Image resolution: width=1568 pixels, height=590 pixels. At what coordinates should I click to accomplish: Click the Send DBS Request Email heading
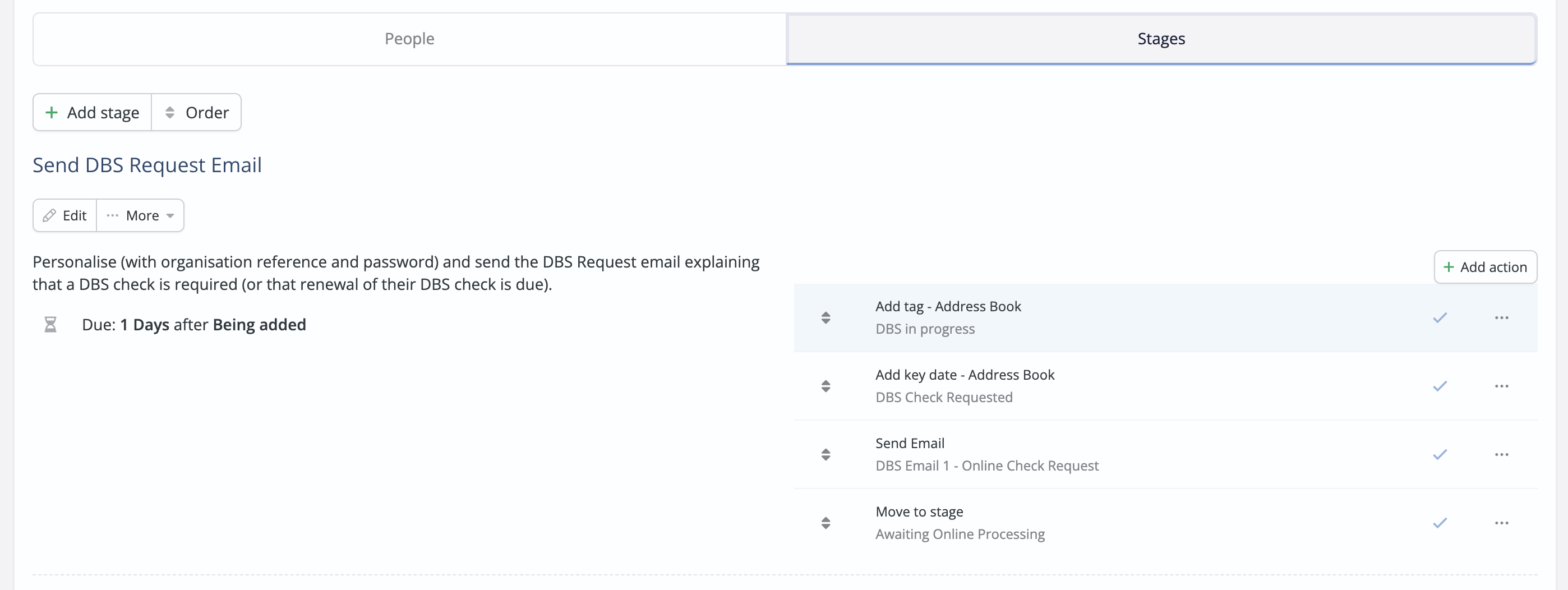click(147, 164)
